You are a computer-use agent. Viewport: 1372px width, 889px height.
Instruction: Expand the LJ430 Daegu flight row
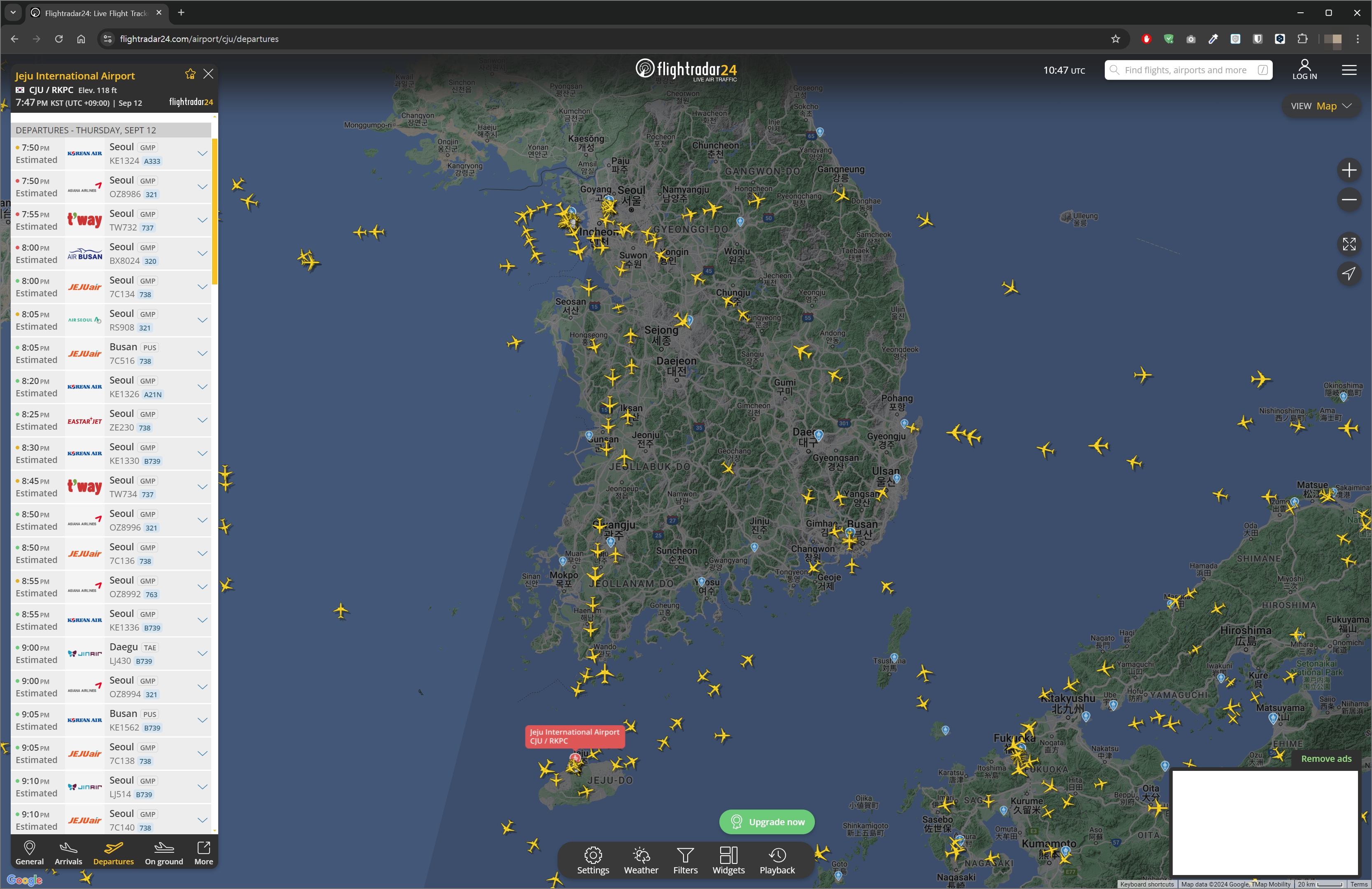pos(202,653)
